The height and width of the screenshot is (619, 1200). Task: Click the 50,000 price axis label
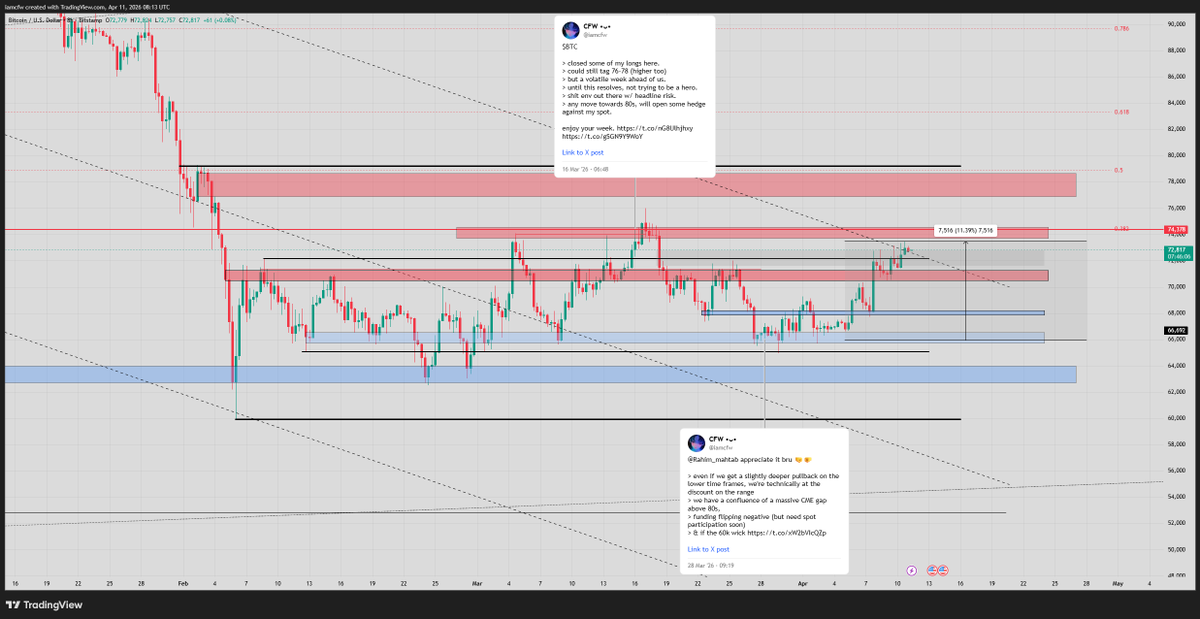click(1175, 550)
